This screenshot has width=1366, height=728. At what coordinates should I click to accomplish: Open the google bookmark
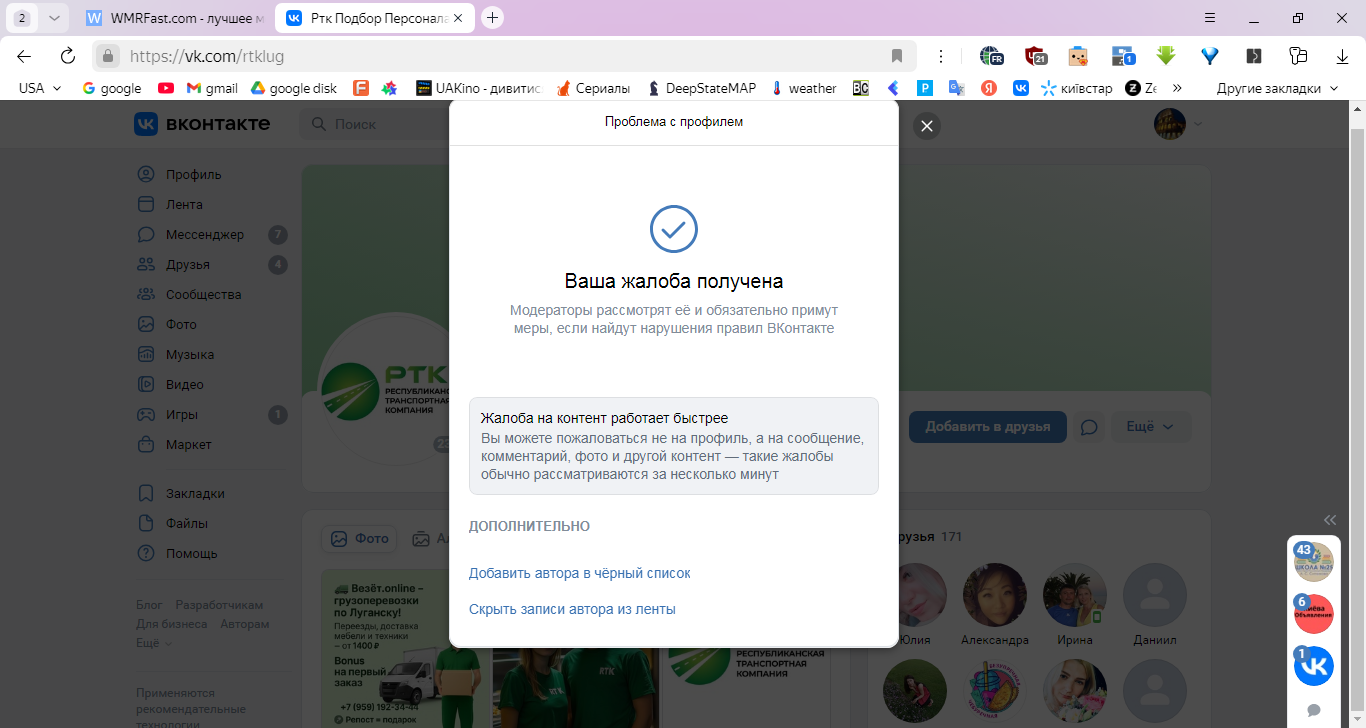click(x=111, y=88)
